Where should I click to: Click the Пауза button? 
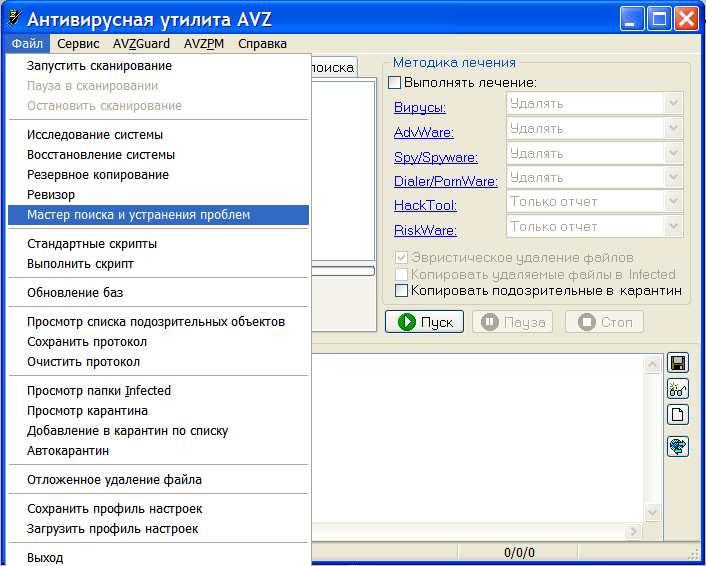(512, 322)
